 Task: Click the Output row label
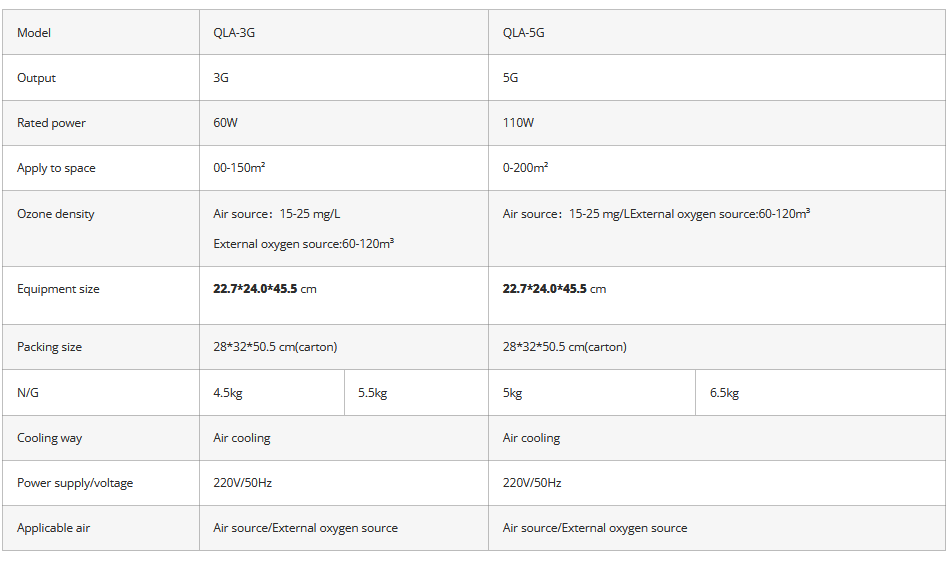(x=36, y=78)
